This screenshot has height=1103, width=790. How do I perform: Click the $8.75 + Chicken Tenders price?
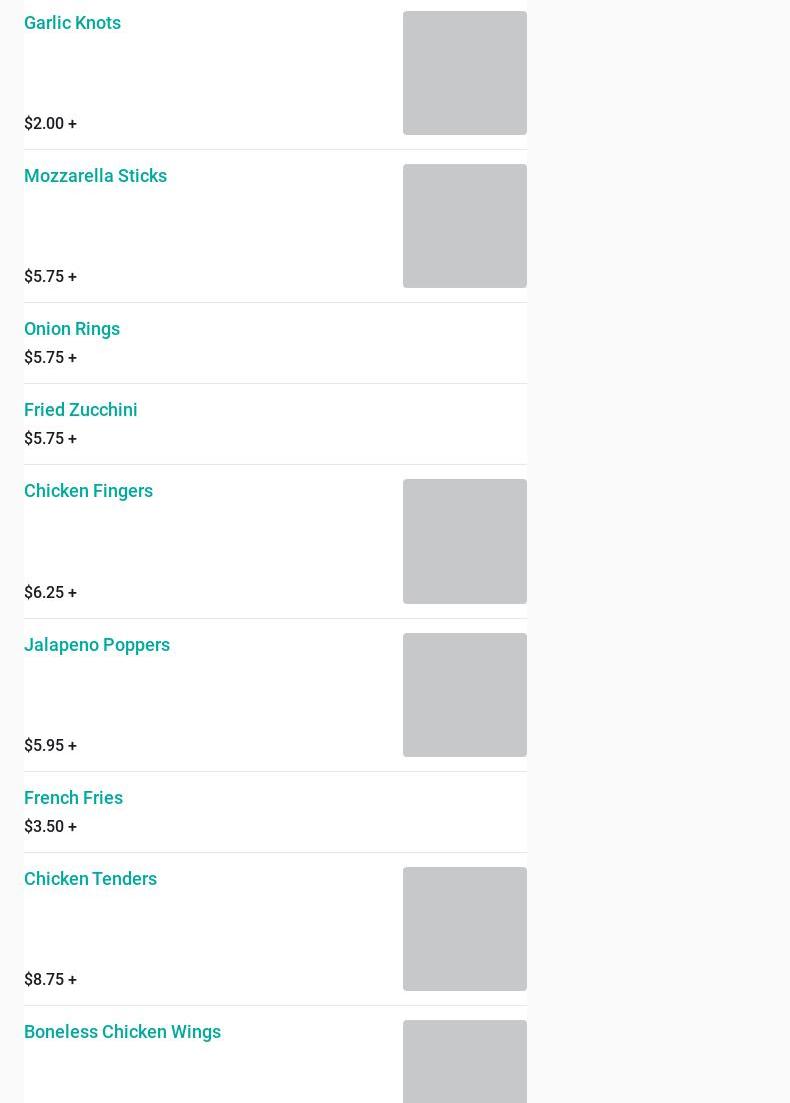(x=51, y=979)
